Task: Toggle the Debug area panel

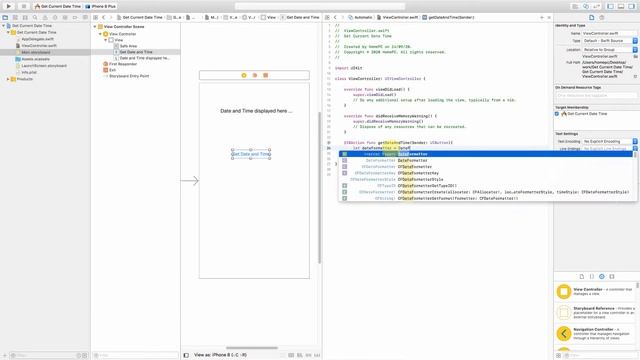Action: [621, 6]
